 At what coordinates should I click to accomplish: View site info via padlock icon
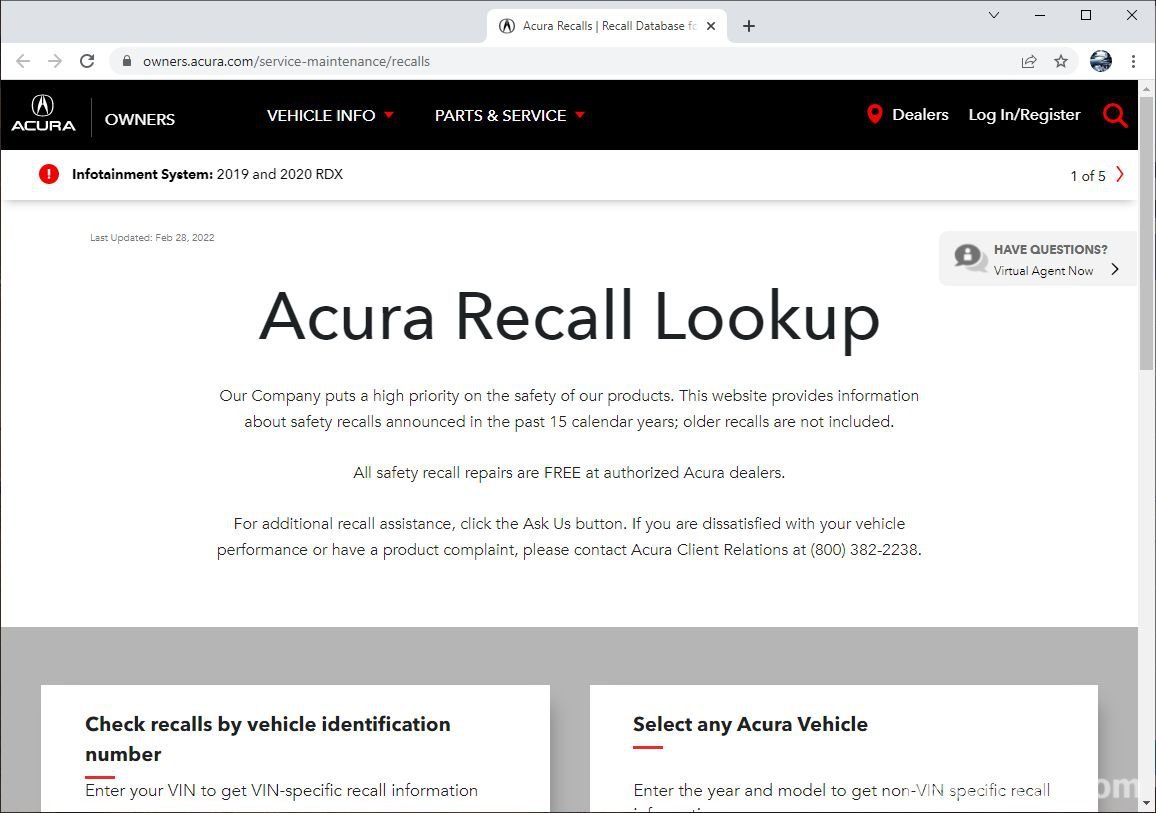click(127, 61)
